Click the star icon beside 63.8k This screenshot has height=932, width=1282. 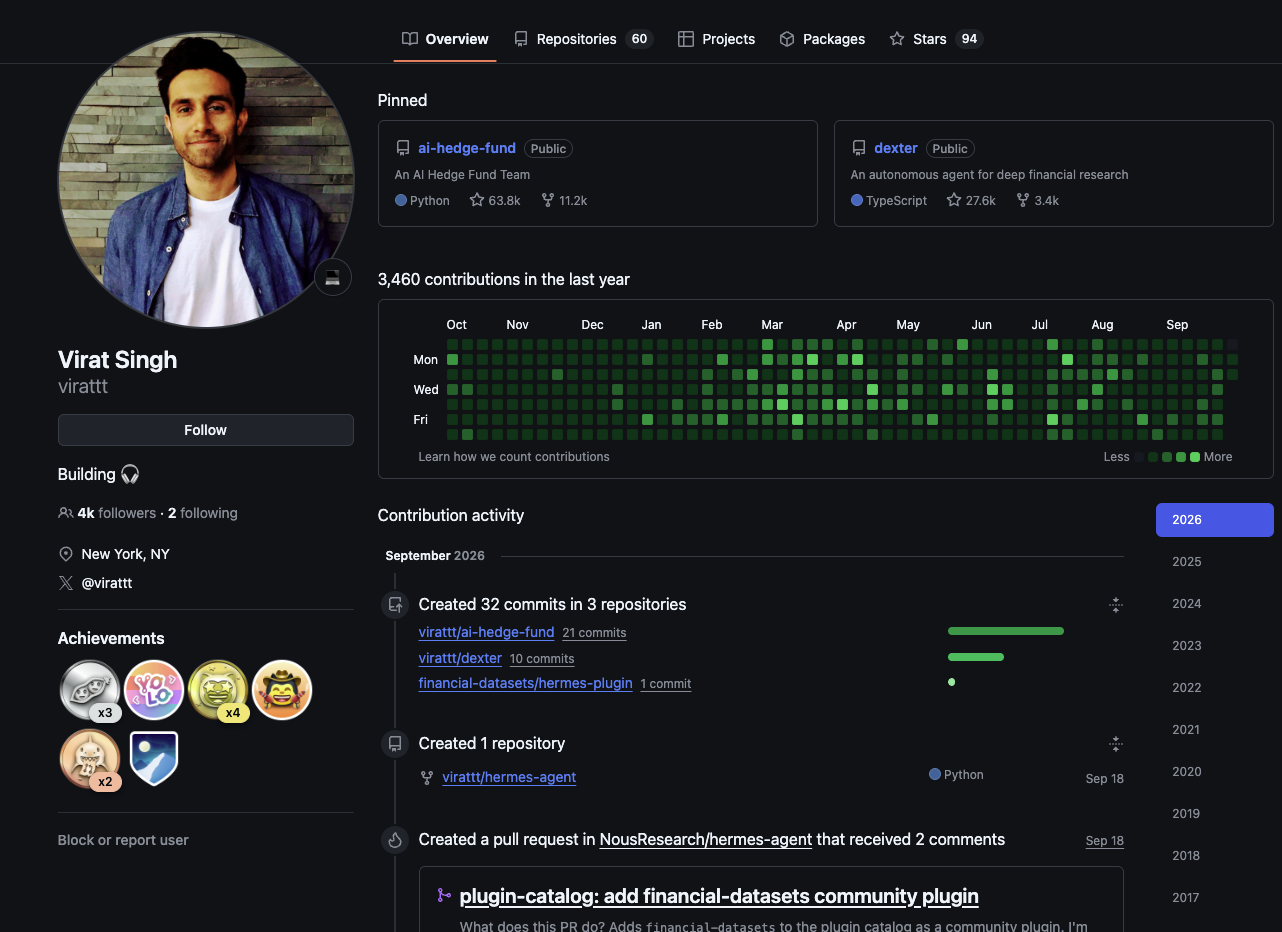(x=477, y=200)
